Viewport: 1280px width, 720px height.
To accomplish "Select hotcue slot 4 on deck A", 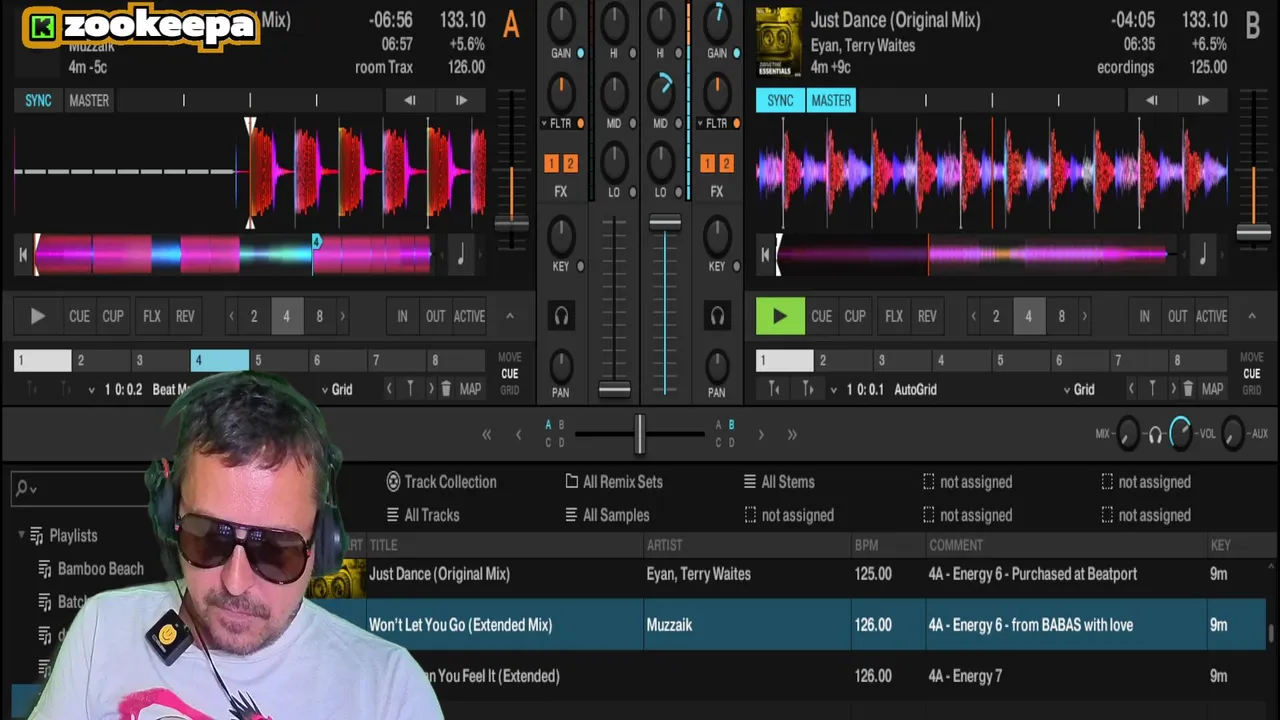I will 219,360.
